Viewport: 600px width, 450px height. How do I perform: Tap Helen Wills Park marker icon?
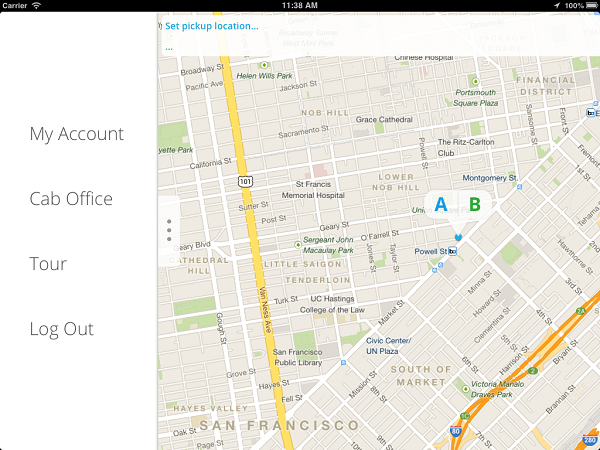tap(264, 65)
